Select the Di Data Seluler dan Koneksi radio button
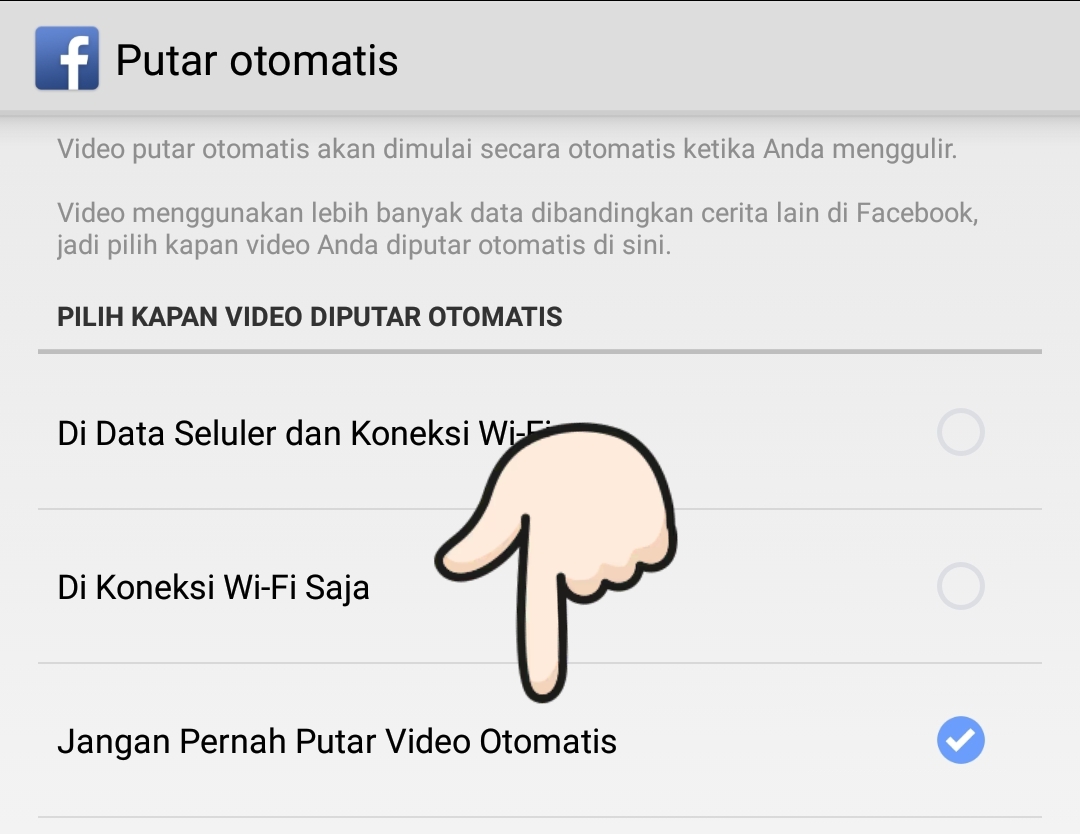The width and height of the screenshot is (1080, 834). pyautogui.click(x=960, y=432)
